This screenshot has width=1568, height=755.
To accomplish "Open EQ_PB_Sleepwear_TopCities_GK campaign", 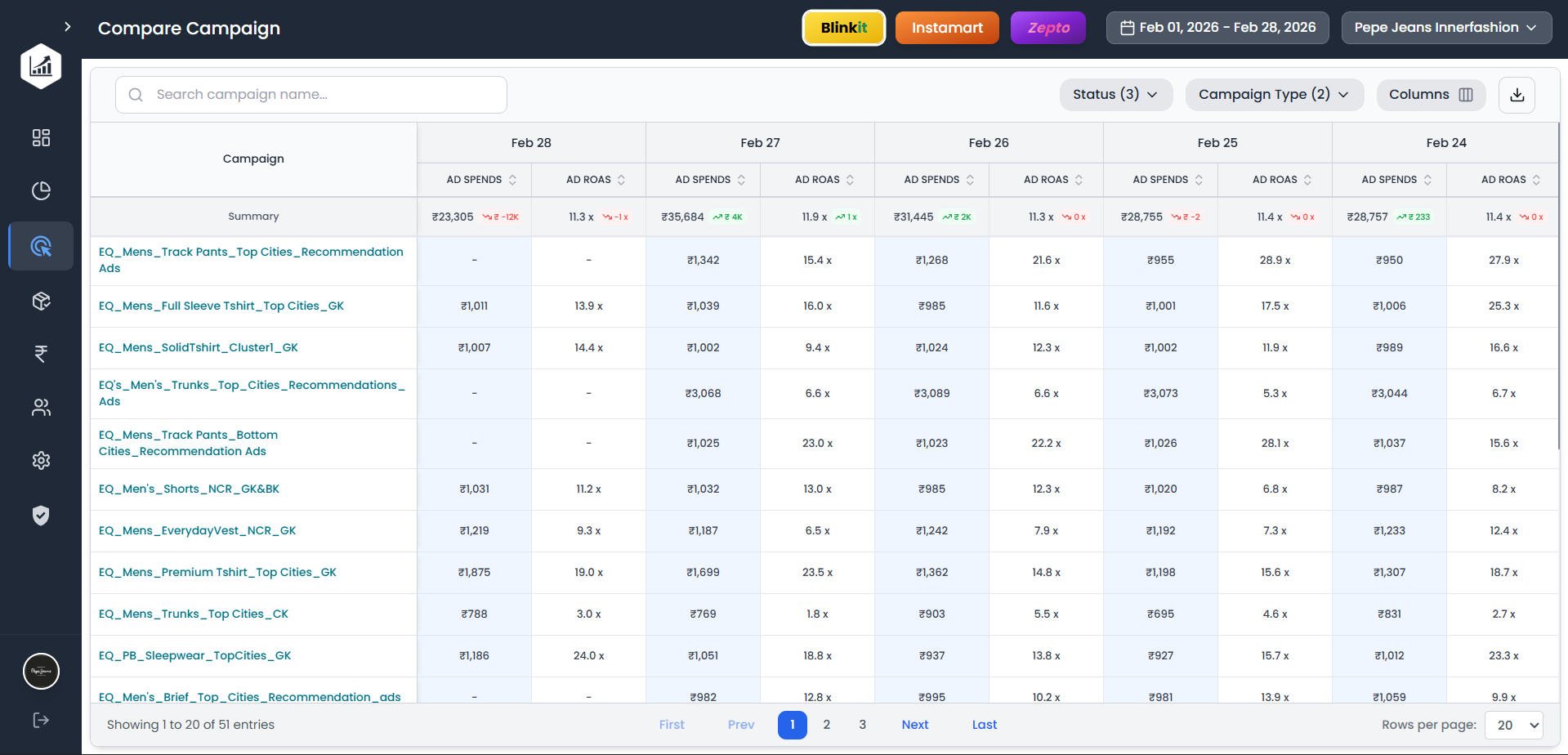I will click(x=195, y=655).
